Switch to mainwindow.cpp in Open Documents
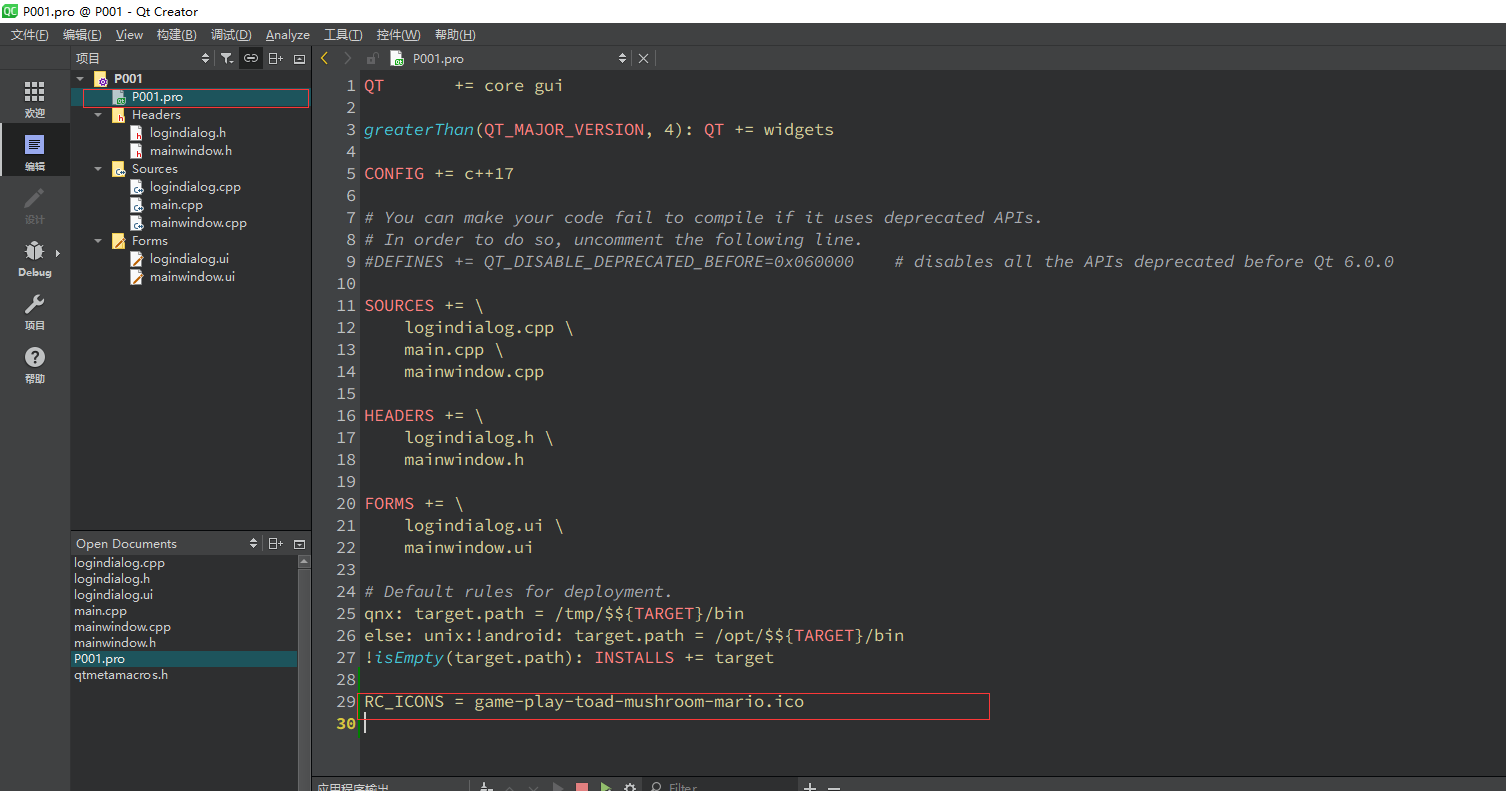The width and height of the screenshot is (1506, 791). [122, 627]
